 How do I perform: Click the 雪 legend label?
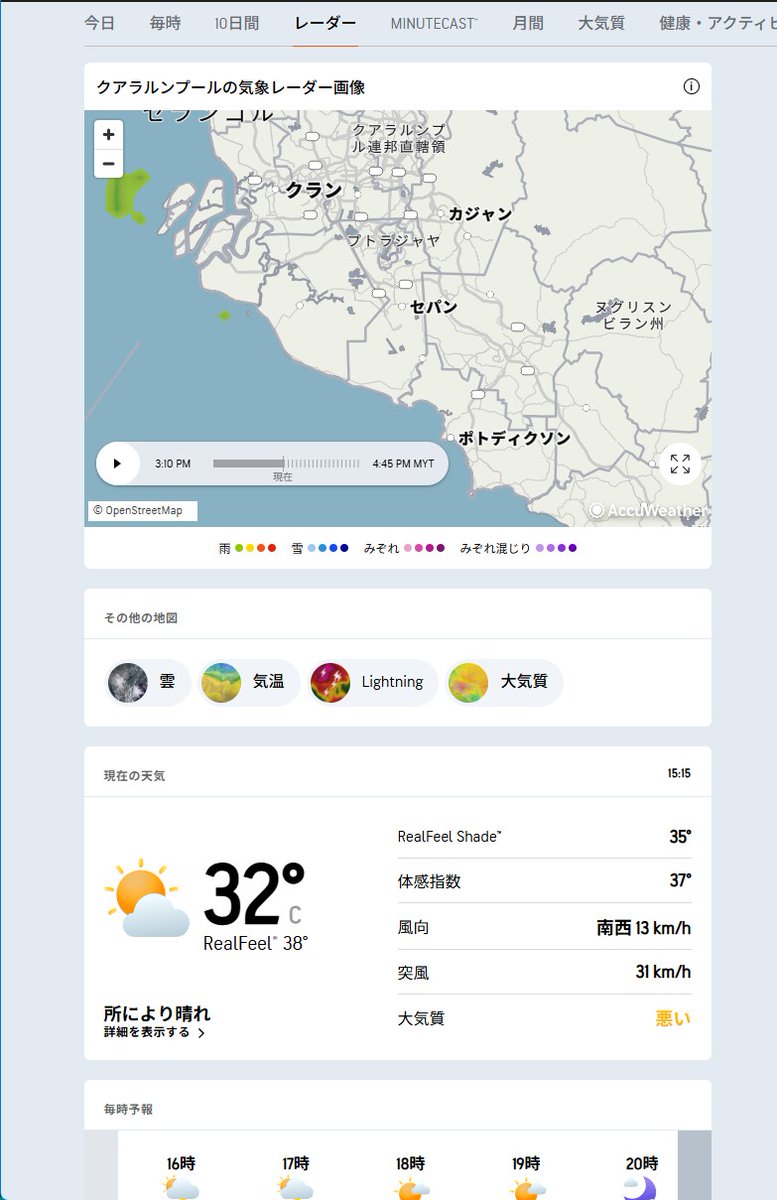click(297, 548)
